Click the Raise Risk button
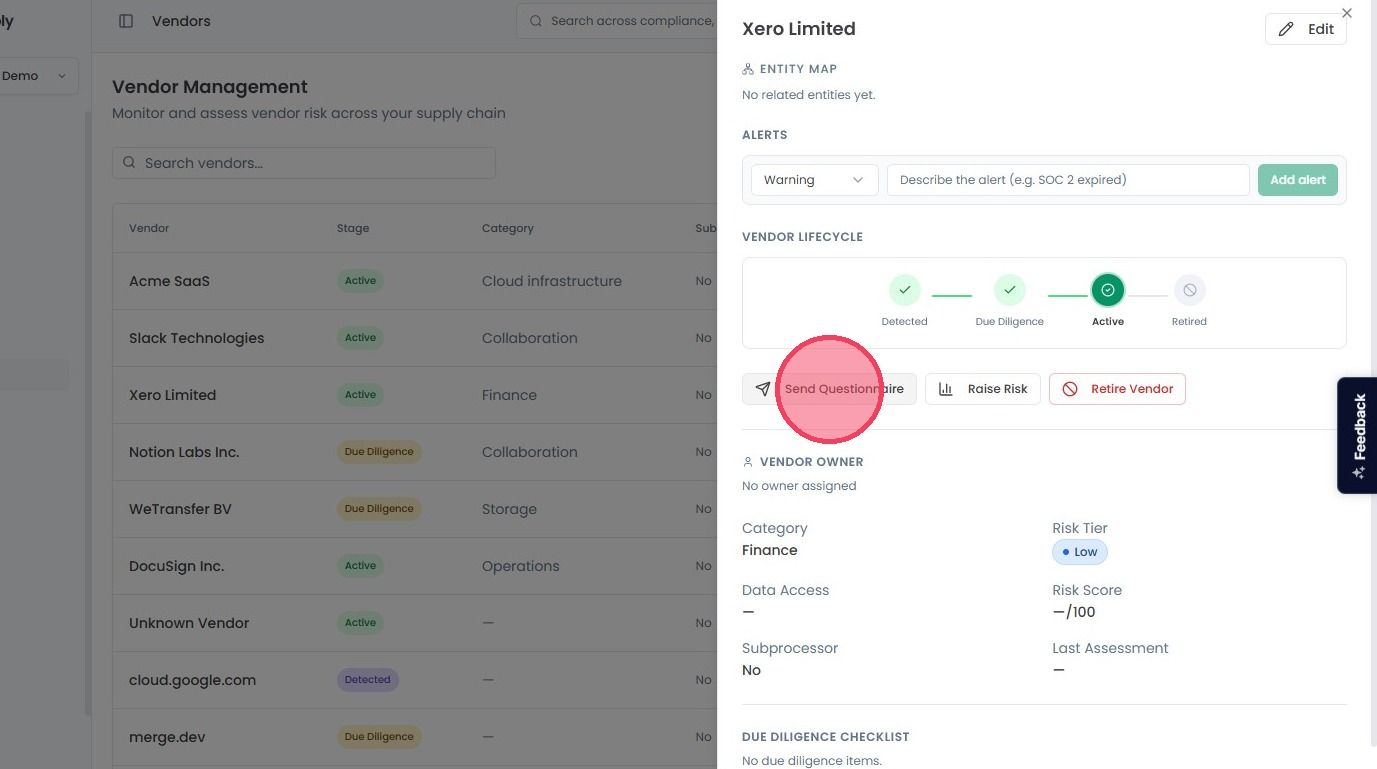 [983, 389]
